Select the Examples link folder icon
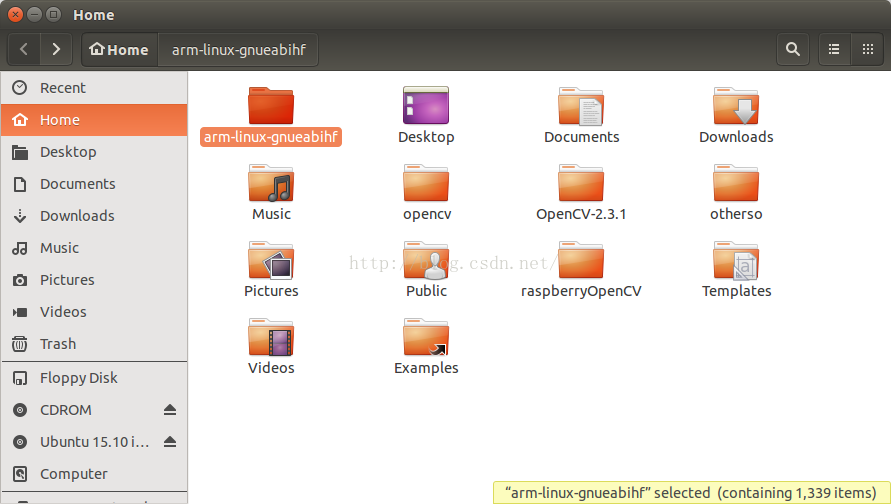 point(426,337)
